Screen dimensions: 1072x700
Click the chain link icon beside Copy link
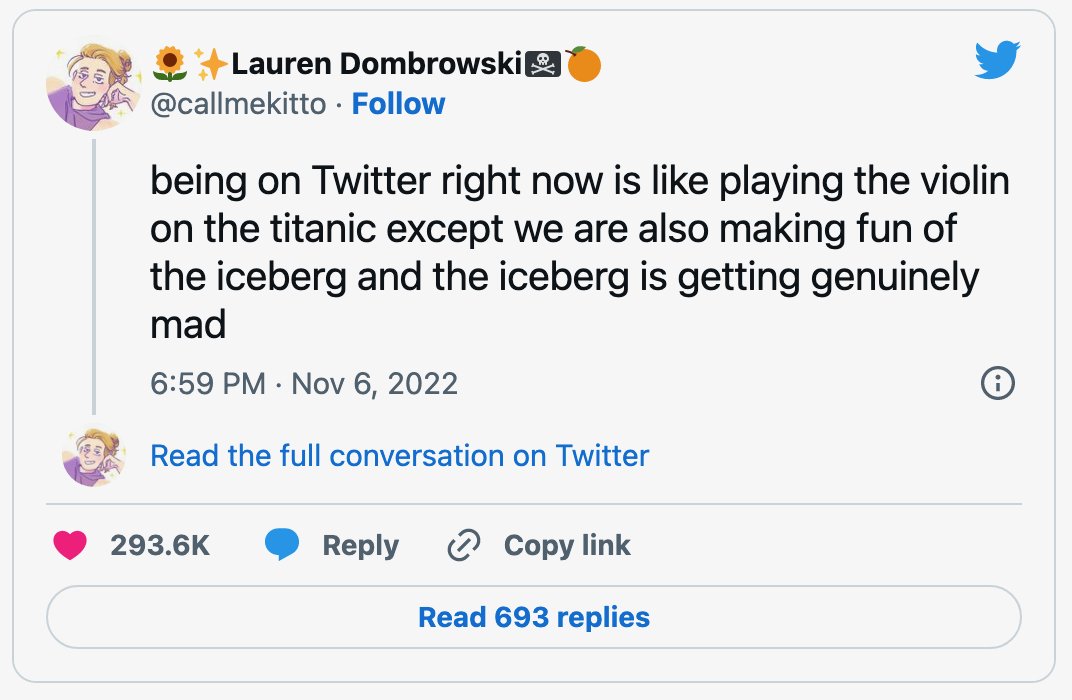[464, 545]
